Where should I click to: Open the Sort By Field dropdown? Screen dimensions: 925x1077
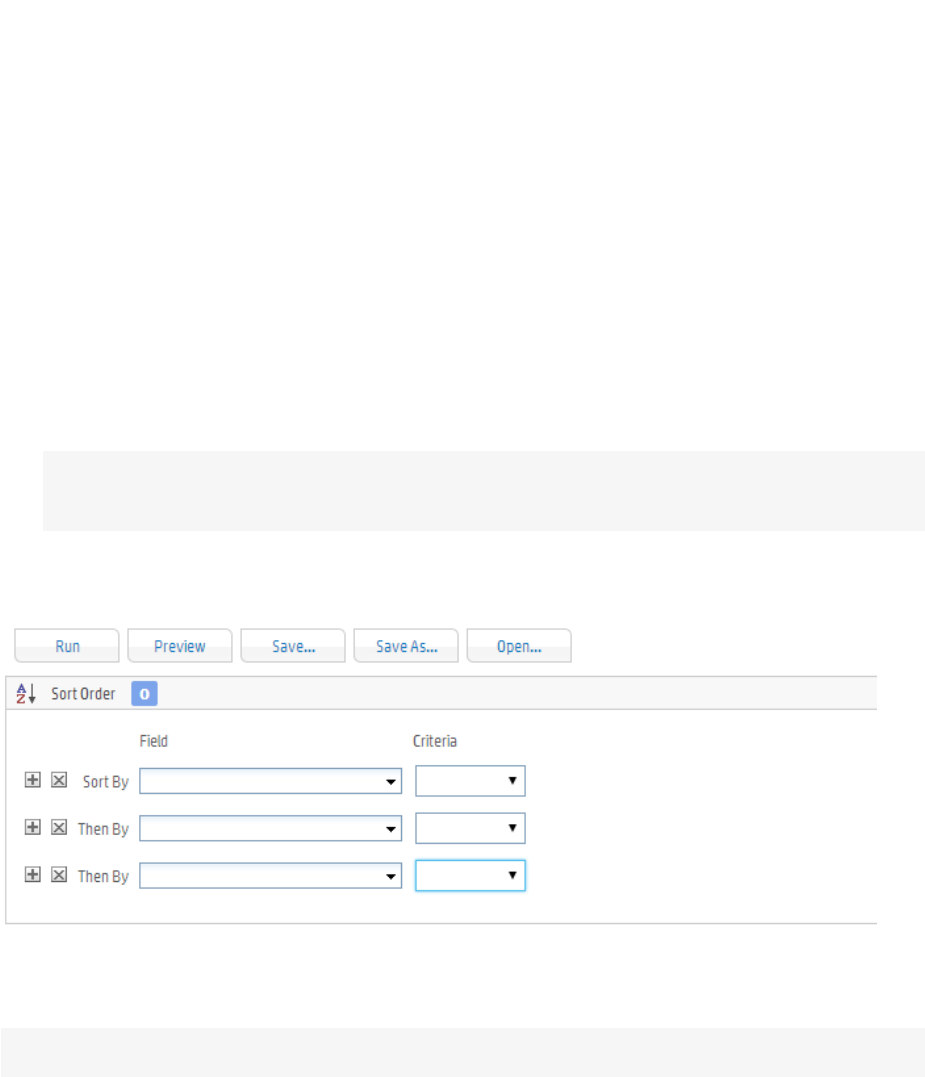(x=270, y=781)
